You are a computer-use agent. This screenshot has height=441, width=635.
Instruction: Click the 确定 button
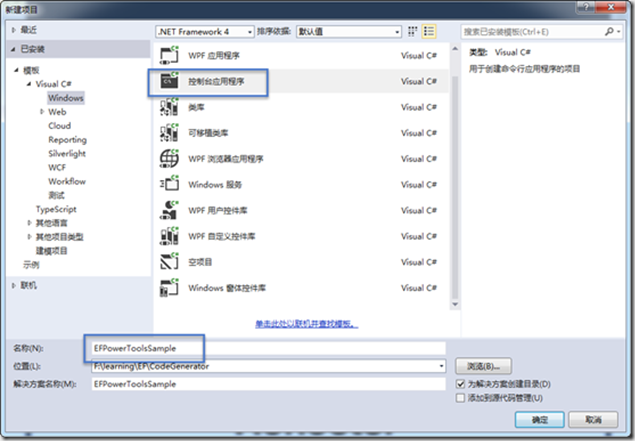[539, 420]
